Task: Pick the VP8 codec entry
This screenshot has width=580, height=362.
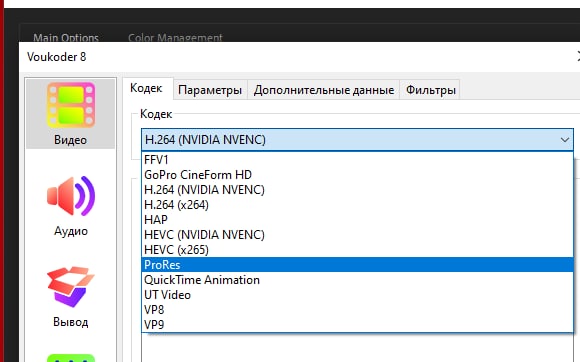Action: pyautogui.click(x=357, y=309)
